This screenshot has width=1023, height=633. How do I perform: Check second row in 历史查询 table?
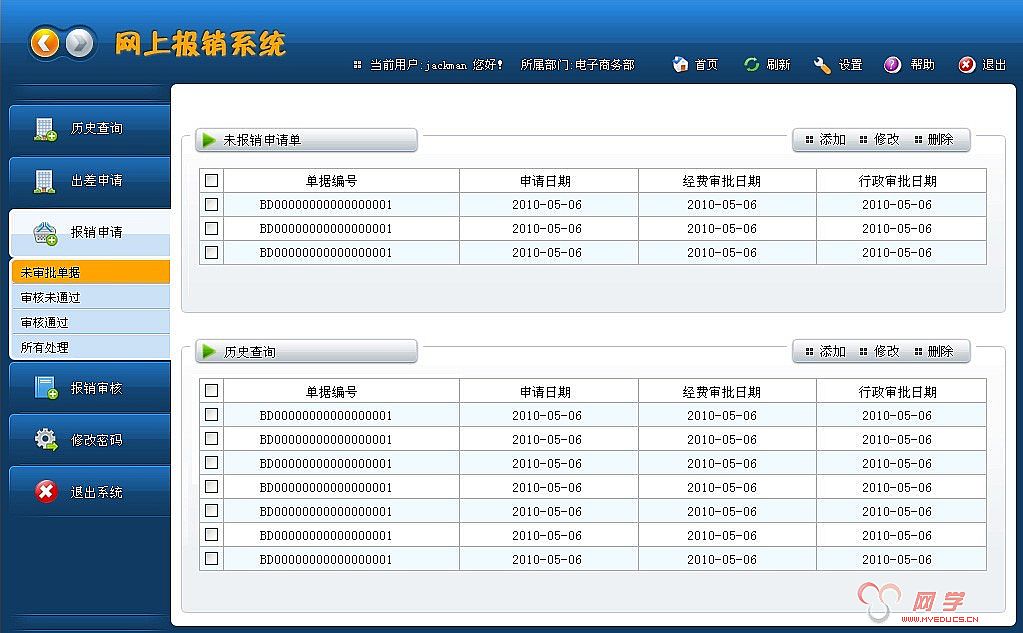pos(211,439)
